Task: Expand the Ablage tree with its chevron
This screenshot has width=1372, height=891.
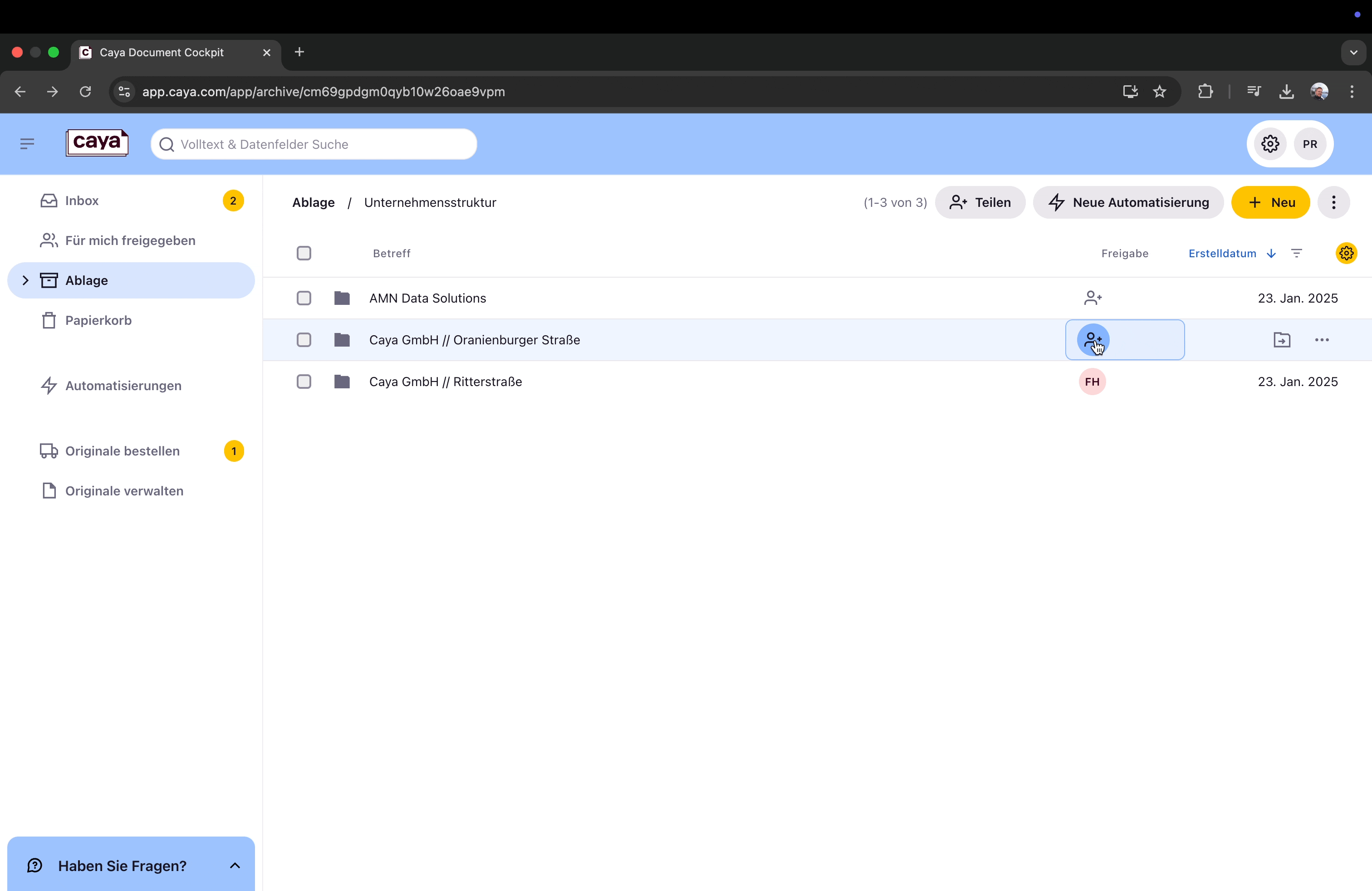Action: [x=25, y=281]
